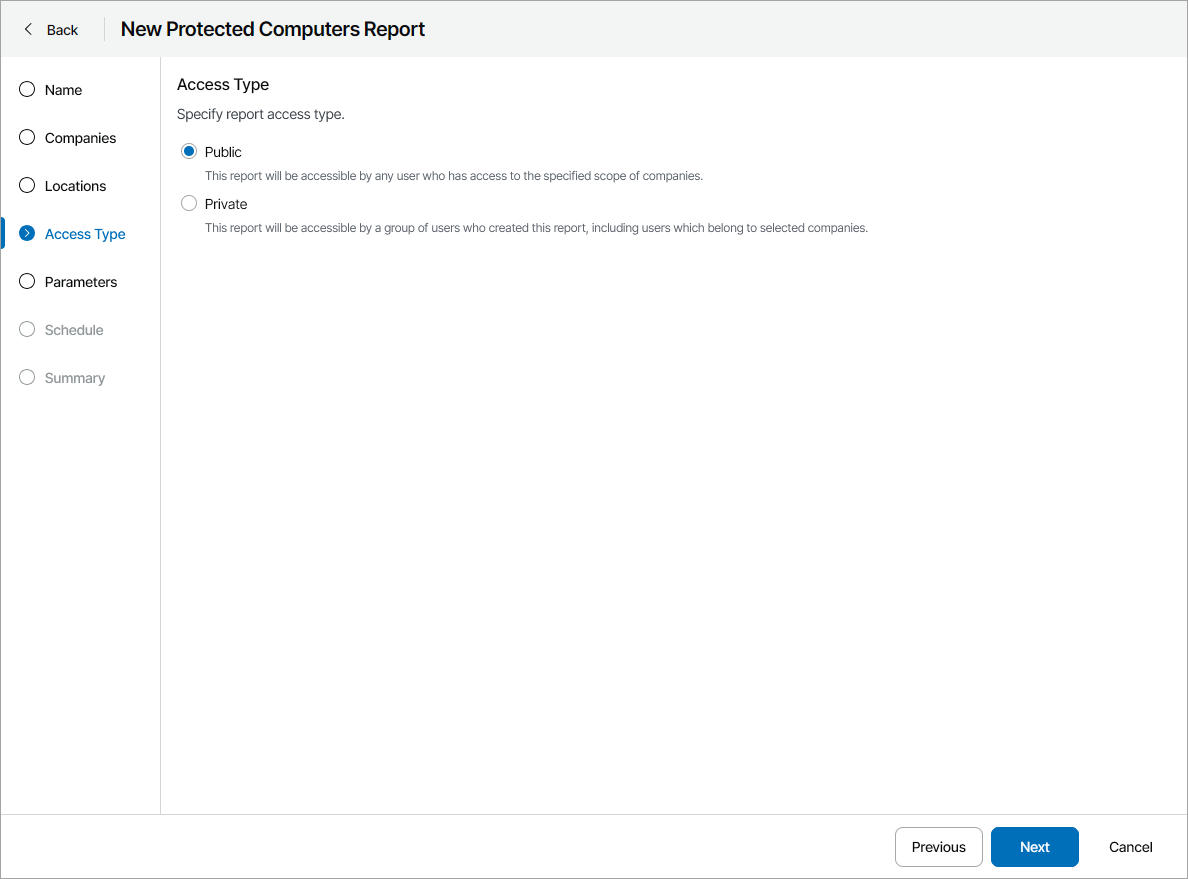Click the Locations step circle icon
Screen dimensions: 1188x879
[x=27, y=186]
